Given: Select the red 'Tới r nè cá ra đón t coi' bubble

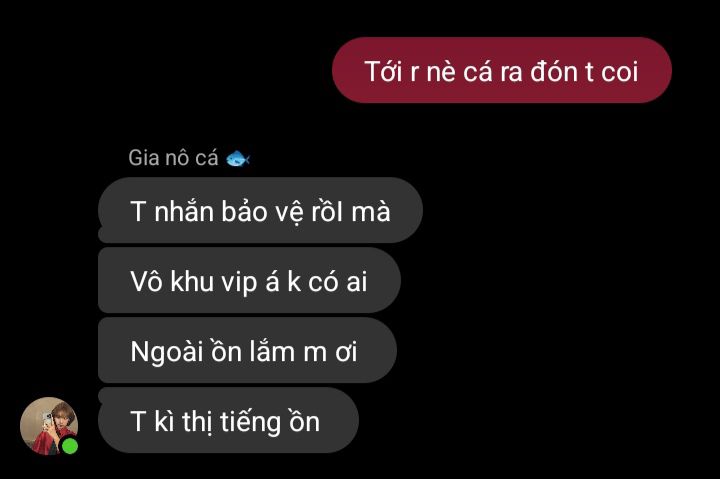Looking at the screenshot, I should click(502, 70).
